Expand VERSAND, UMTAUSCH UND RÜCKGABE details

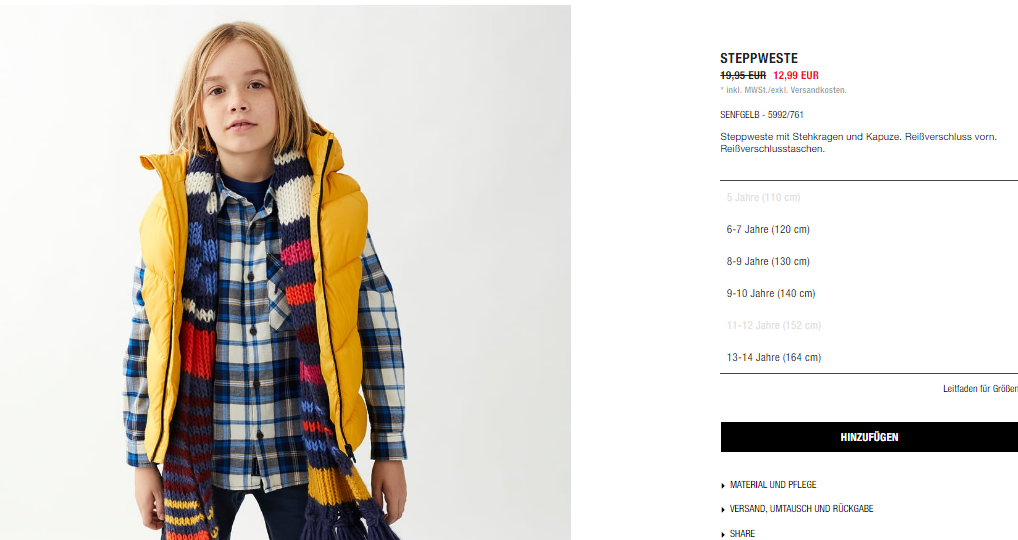[x=801, y=509]
